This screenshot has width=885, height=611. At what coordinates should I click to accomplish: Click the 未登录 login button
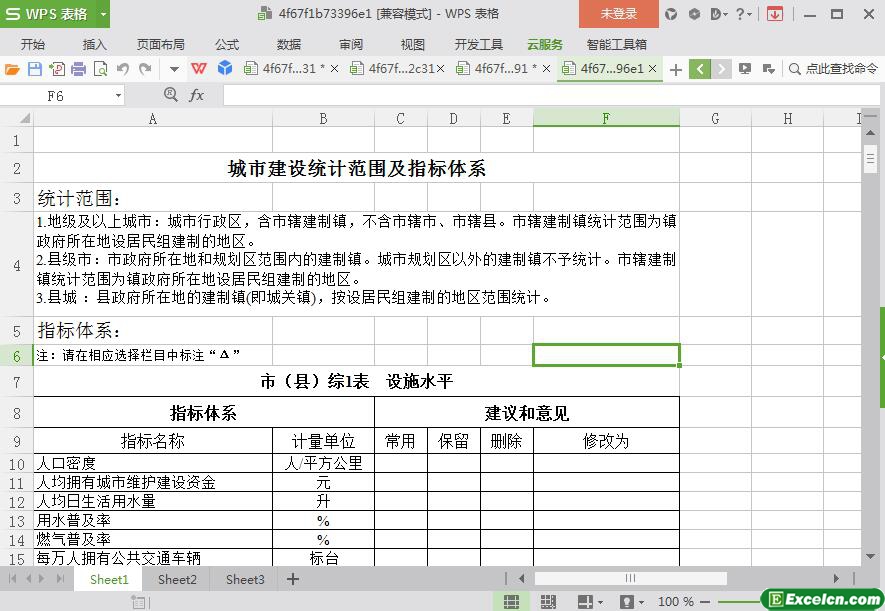click(618, 14)
